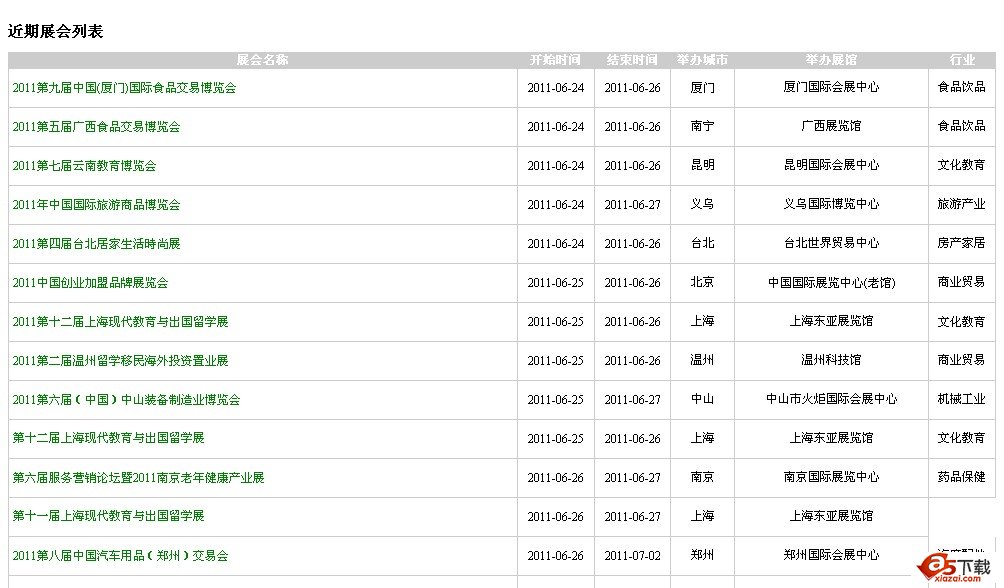The width and height of the screenshot is (1004, 588).
Task: Open 2011第九届中国(厦门)国际食品交易博览会 link
Action: coord(124,88)
